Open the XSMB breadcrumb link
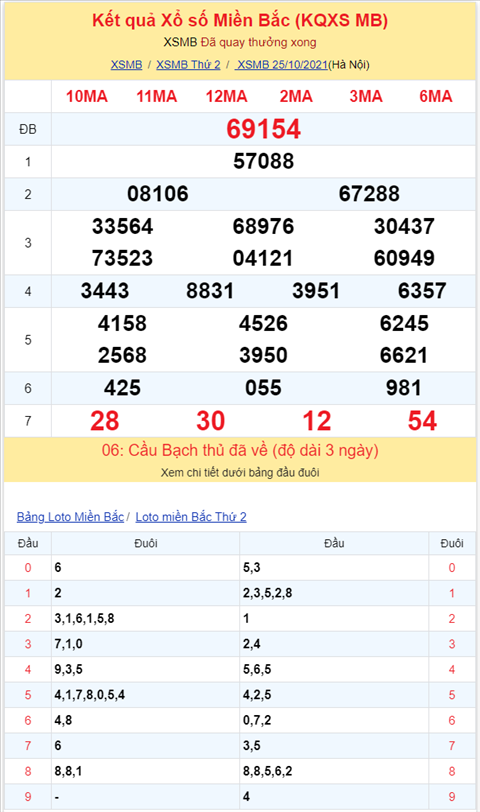Screen dimensions: 480x812 coord(126,65)
